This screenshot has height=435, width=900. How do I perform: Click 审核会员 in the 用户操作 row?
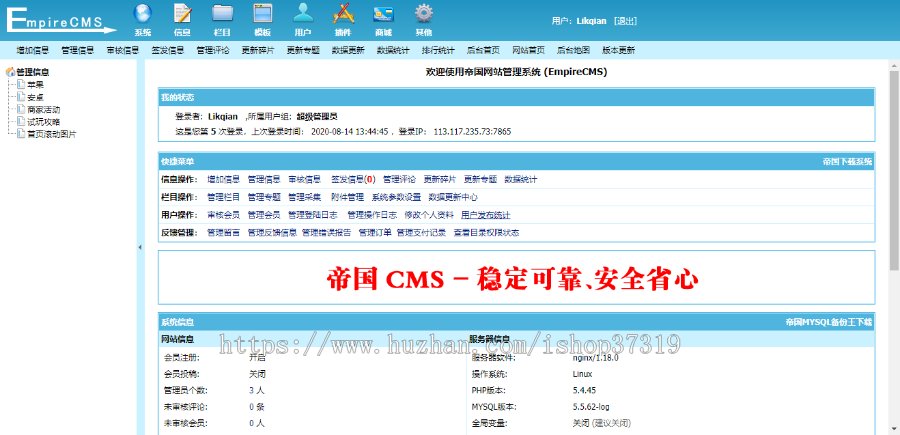[x=223, y=215]
